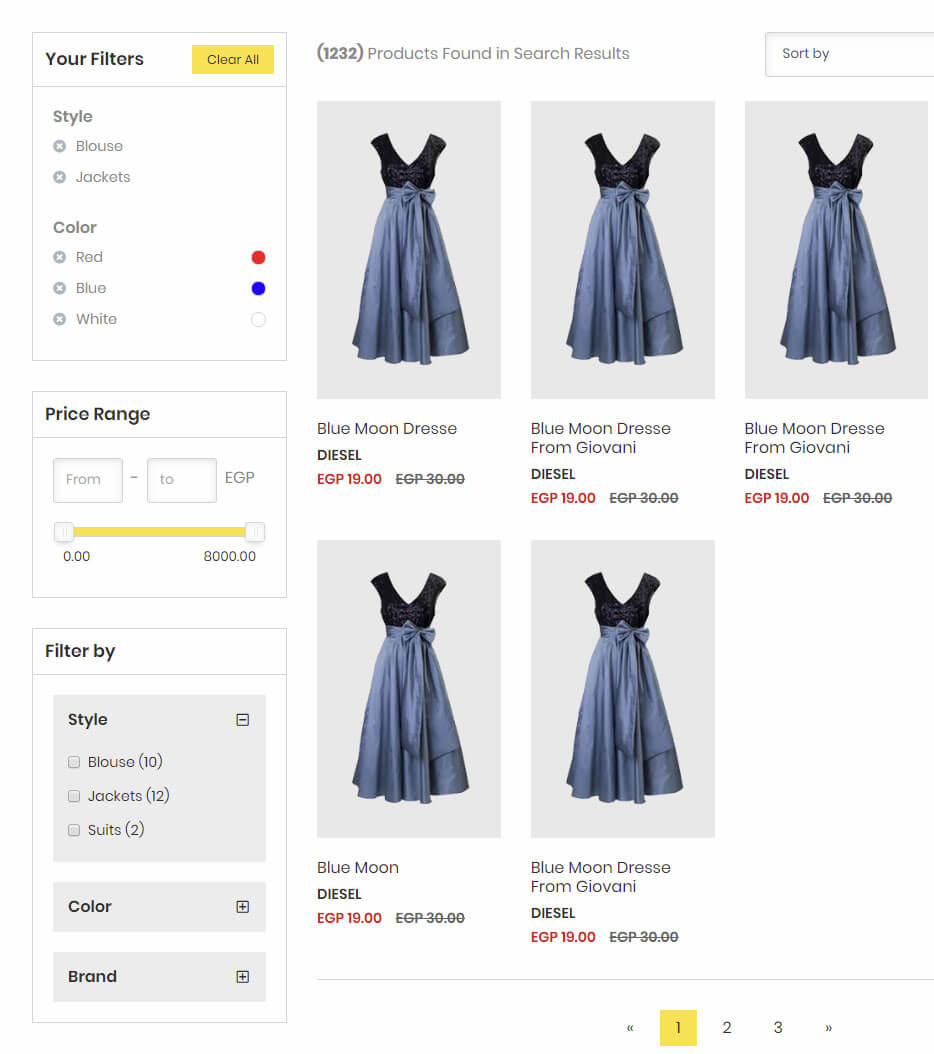This screenshot has width=934, height=1054.
Task: Open the Blue Moon product image
Action: (x=409, y=688)
